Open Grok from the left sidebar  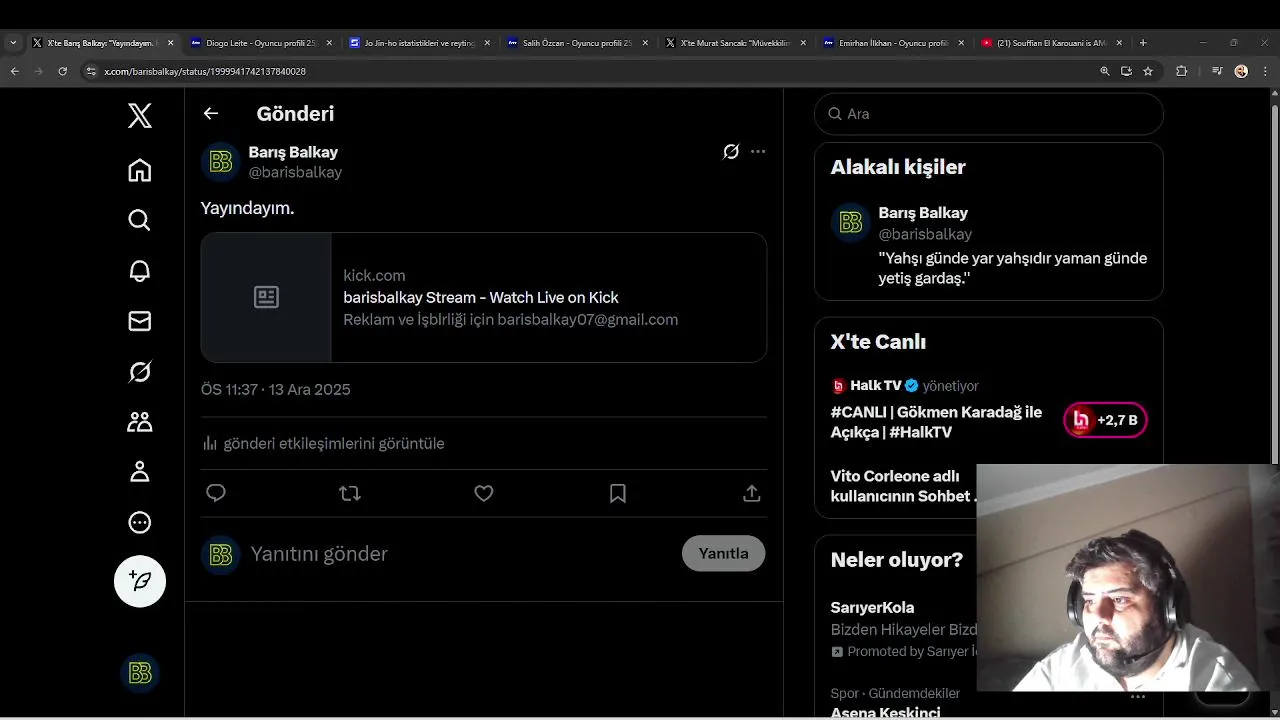point(140,372)
